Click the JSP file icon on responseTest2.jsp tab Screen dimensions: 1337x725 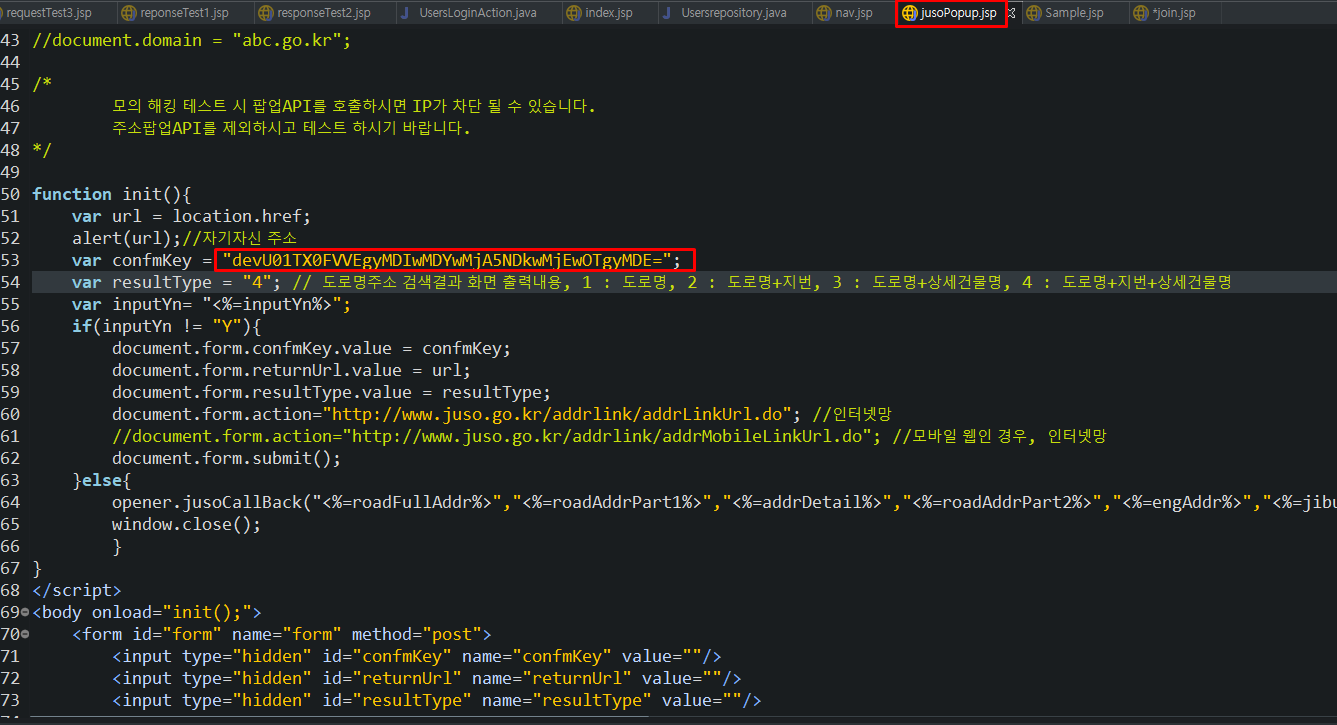click(x=265, y=13)
